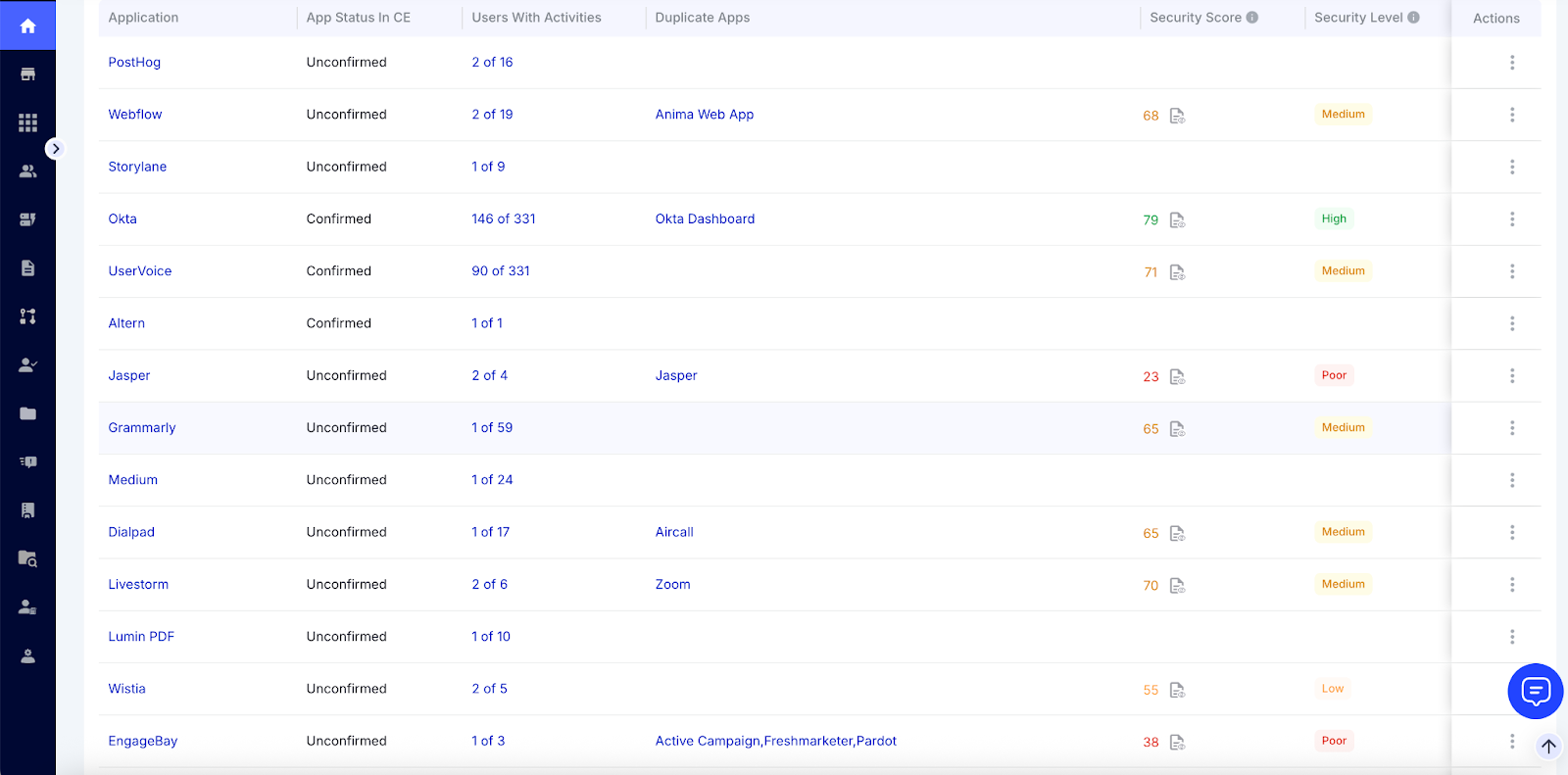The image size is (1568, 775).
Task: Open actions menu for PostHog row
Action: click(1512, 63)
